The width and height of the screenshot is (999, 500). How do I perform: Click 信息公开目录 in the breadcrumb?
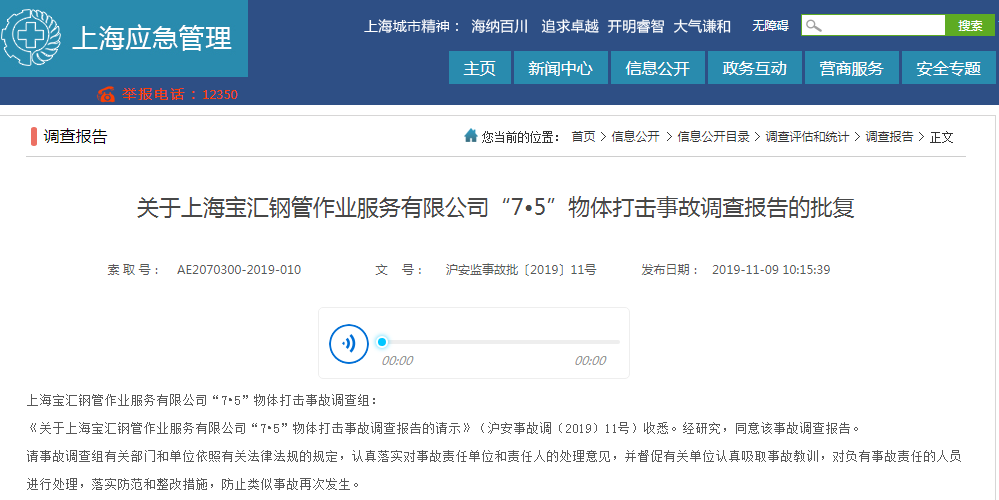713,136
